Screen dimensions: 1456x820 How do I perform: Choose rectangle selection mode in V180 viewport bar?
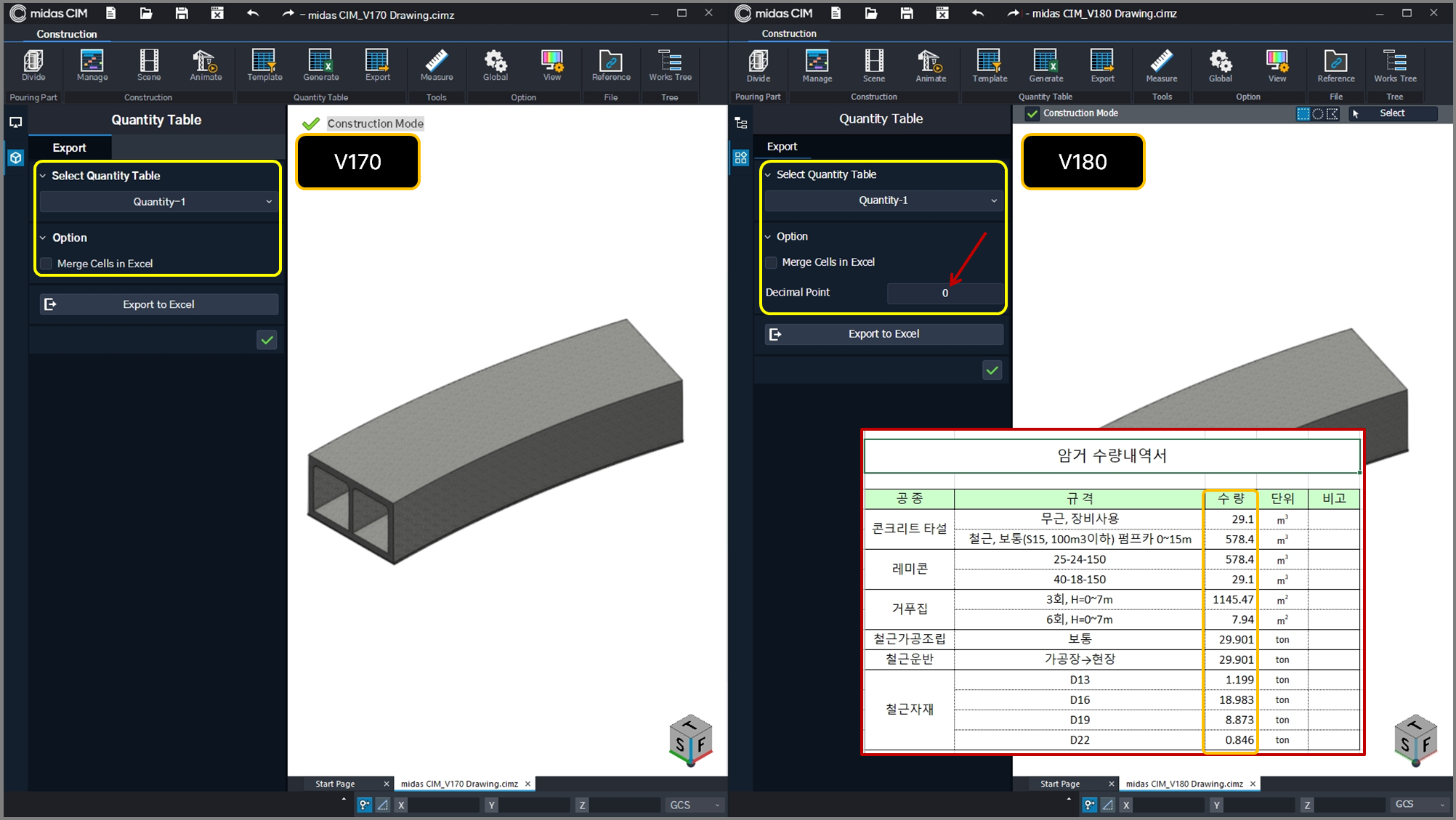[x=1303, y=114]
